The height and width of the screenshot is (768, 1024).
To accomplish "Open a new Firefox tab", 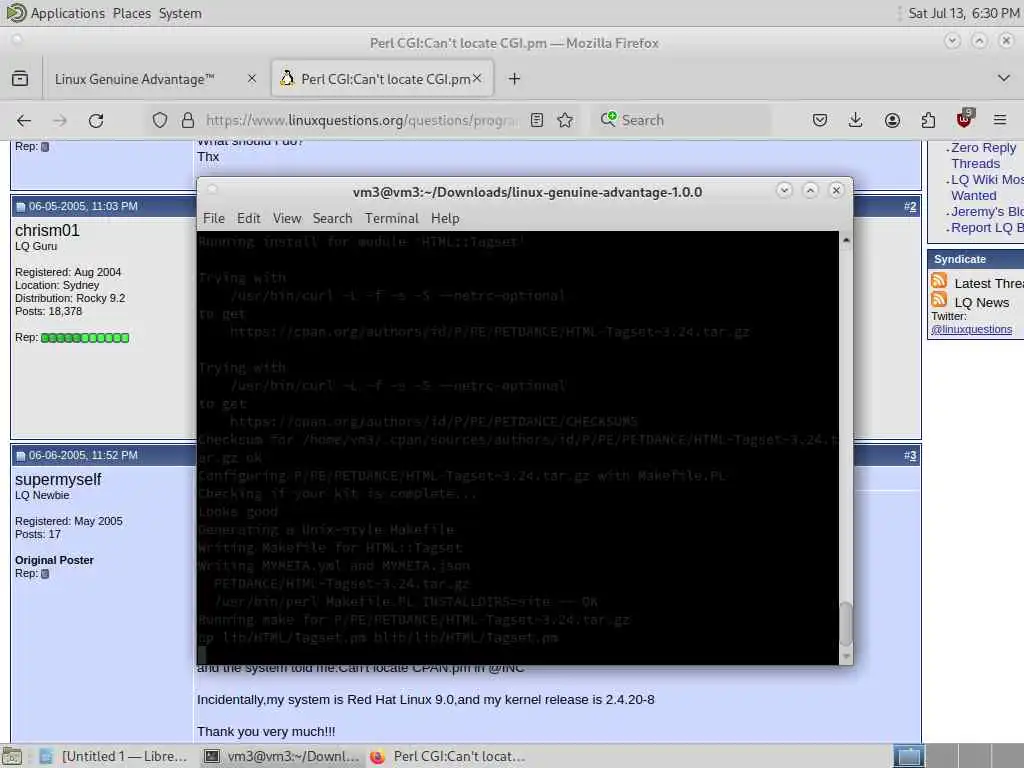I will (x=515, y=79).
